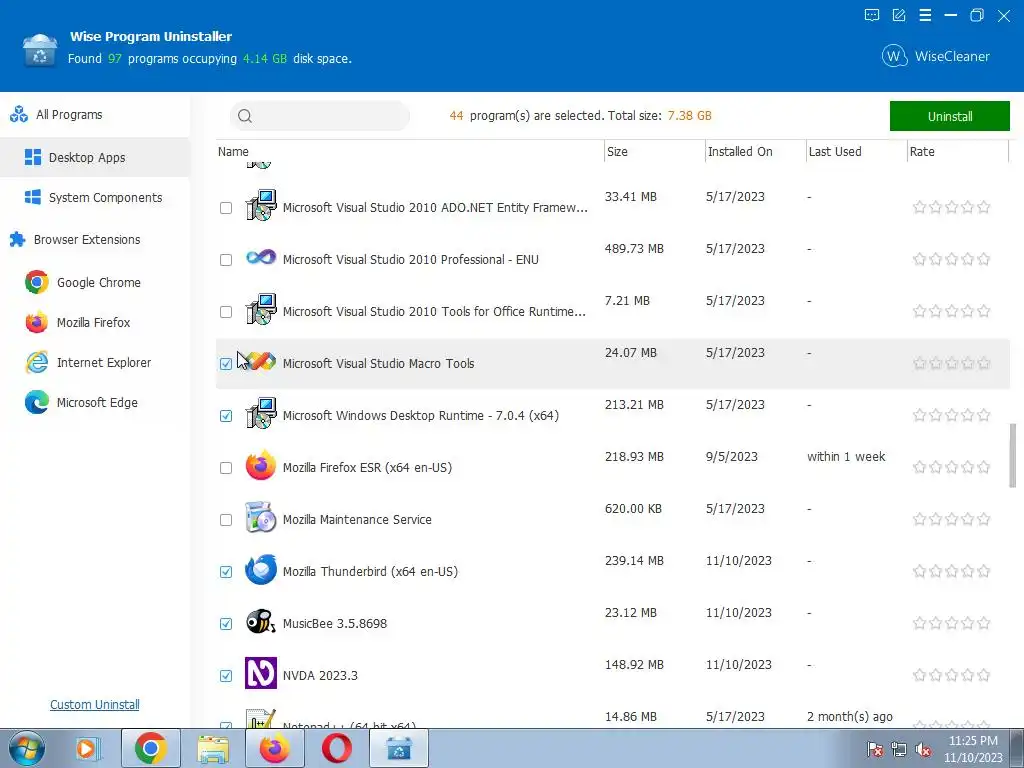Open Windows Start button
Image resolution: width=1024 pixels, height=768 pixels.
tap(27, 748)
